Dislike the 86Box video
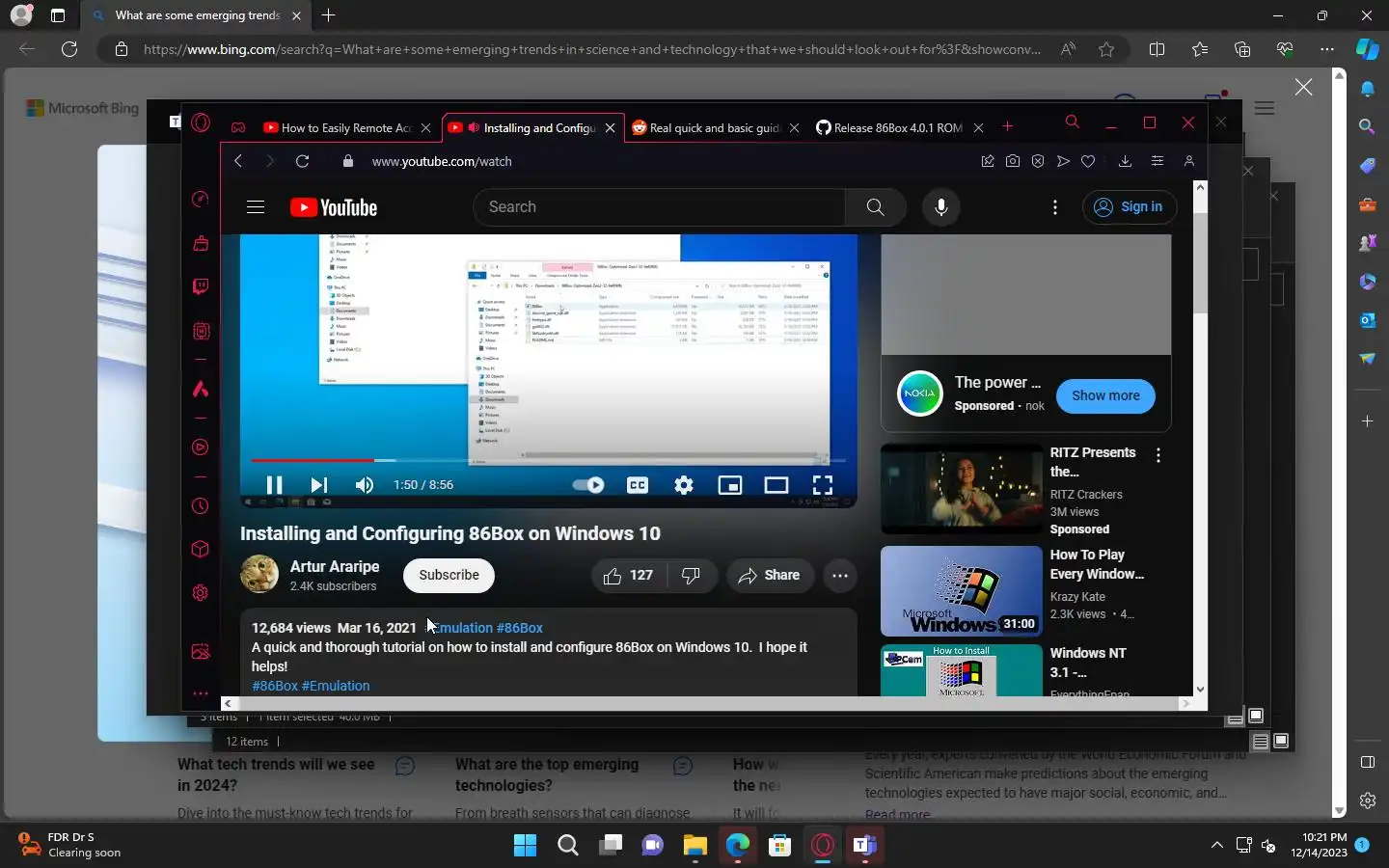This screenshot has height=868, width=1389. click(x=691, y=576)
